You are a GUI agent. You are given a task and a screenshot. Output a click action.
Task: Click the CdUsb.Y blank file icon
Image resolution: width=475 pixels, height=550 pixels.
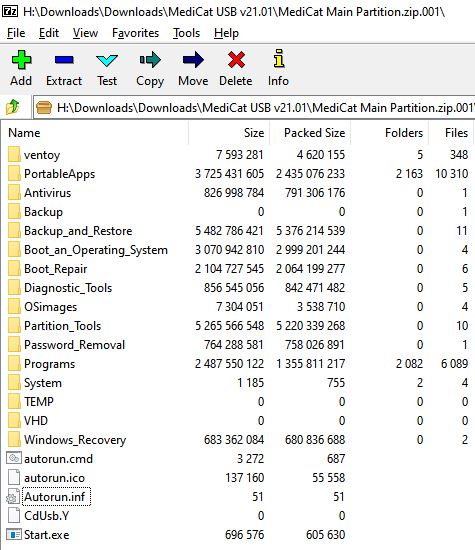click(14, 515)
